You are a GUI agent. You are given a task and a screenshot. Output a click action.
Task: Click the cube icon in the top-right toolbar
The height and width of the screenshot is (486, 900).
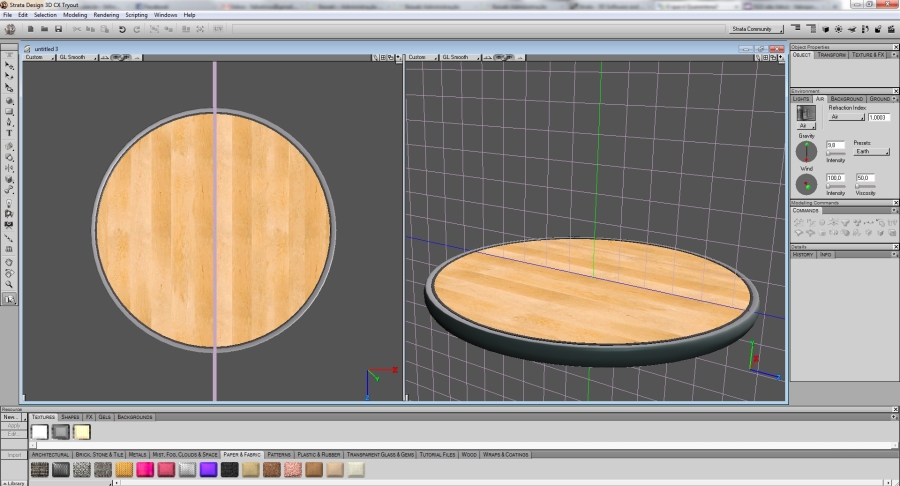825,29
